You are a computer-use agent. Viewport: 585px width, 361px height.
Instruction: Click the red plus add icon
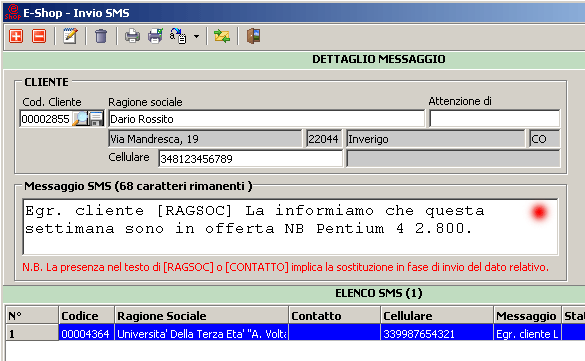[16, 36]
